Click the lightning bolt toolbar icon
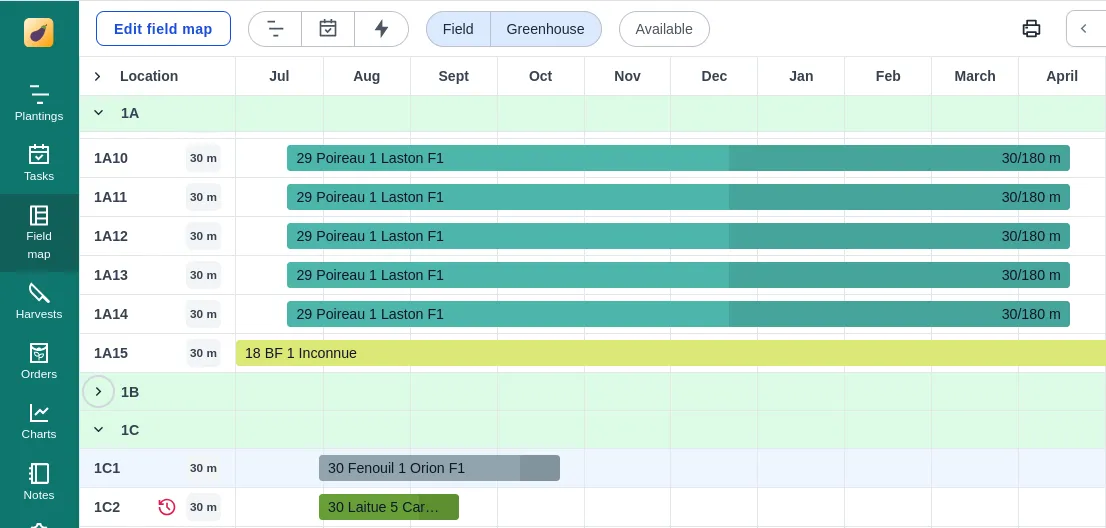 (381, 29)
